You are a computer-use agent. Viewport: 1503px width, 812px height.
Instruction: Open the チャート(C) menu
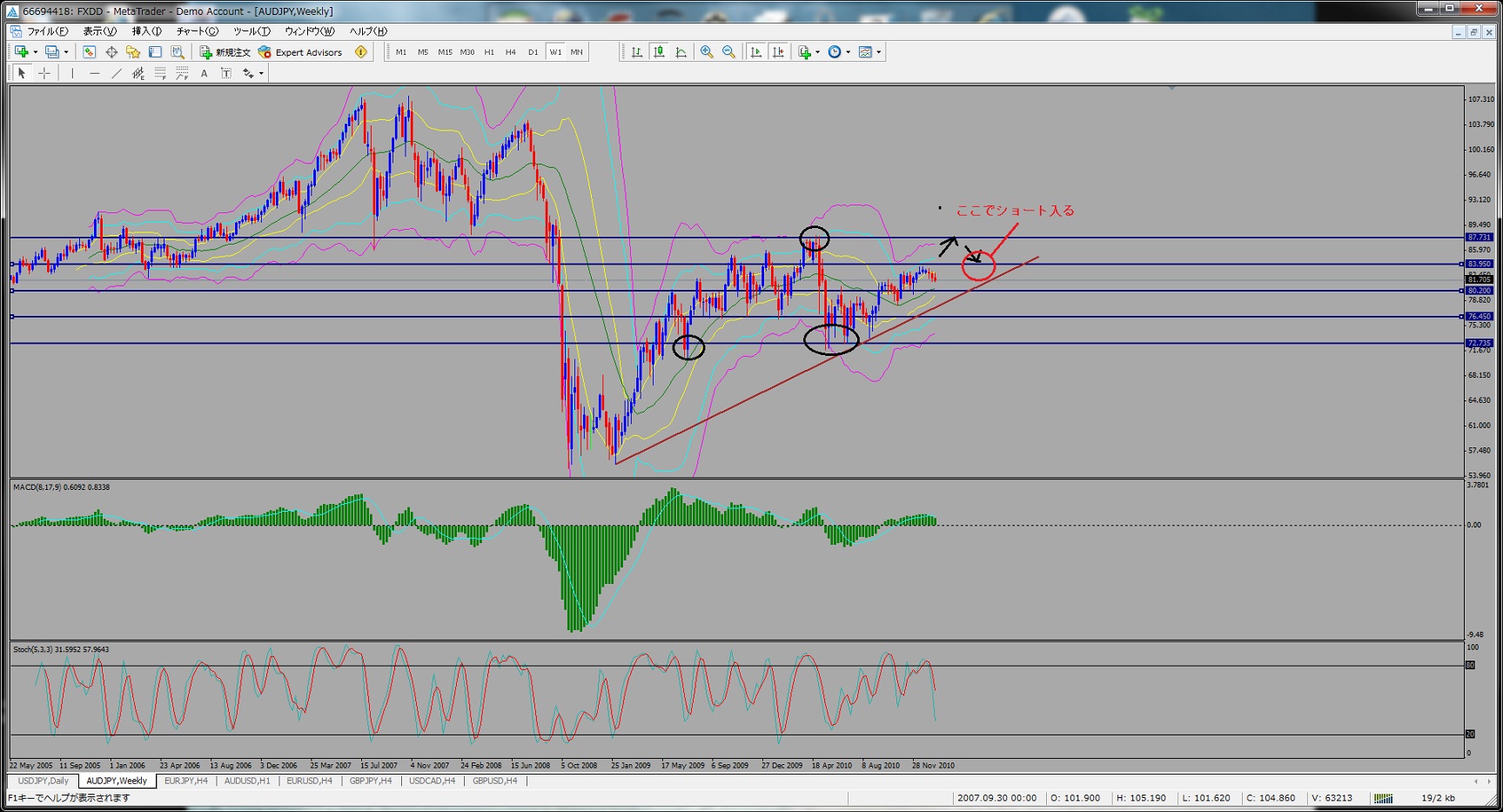click(x=197, y=31)
